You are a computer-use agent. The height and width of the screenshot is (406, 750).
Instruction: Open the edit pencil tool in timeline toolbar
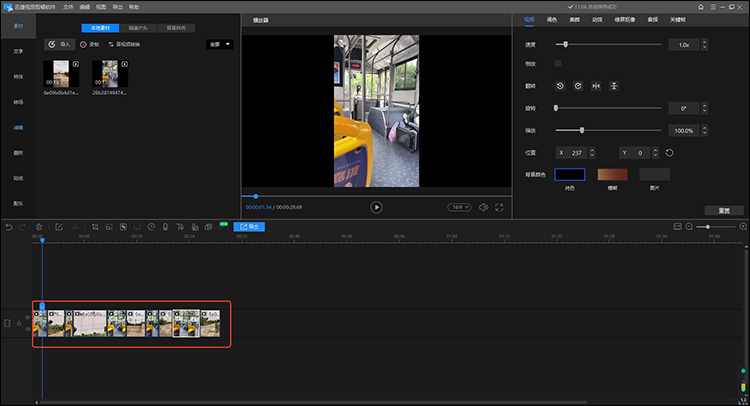tap(59, 227)
